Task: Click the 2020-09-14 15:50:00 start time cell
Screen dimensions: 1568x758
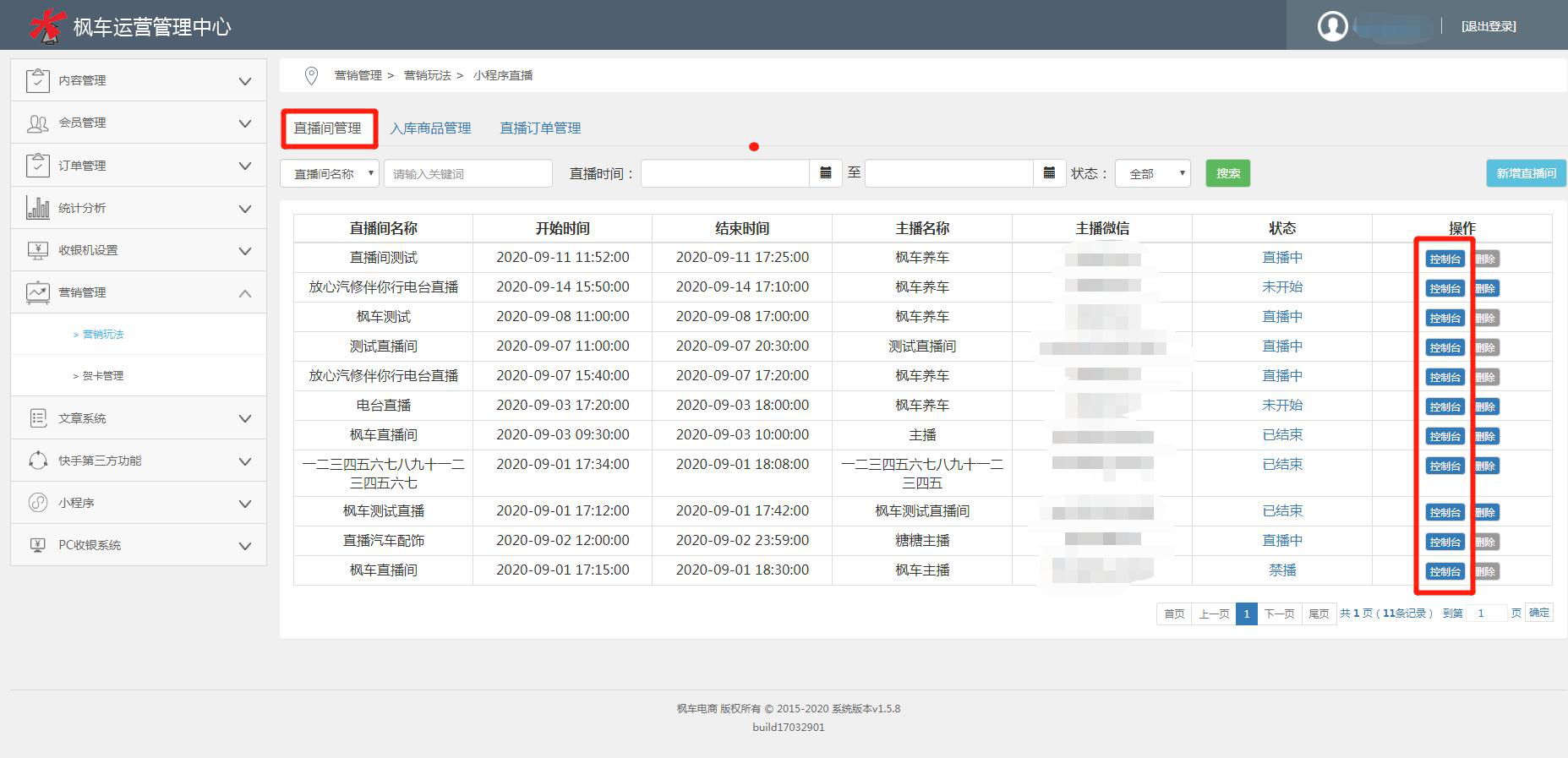Action: [563, 287]
